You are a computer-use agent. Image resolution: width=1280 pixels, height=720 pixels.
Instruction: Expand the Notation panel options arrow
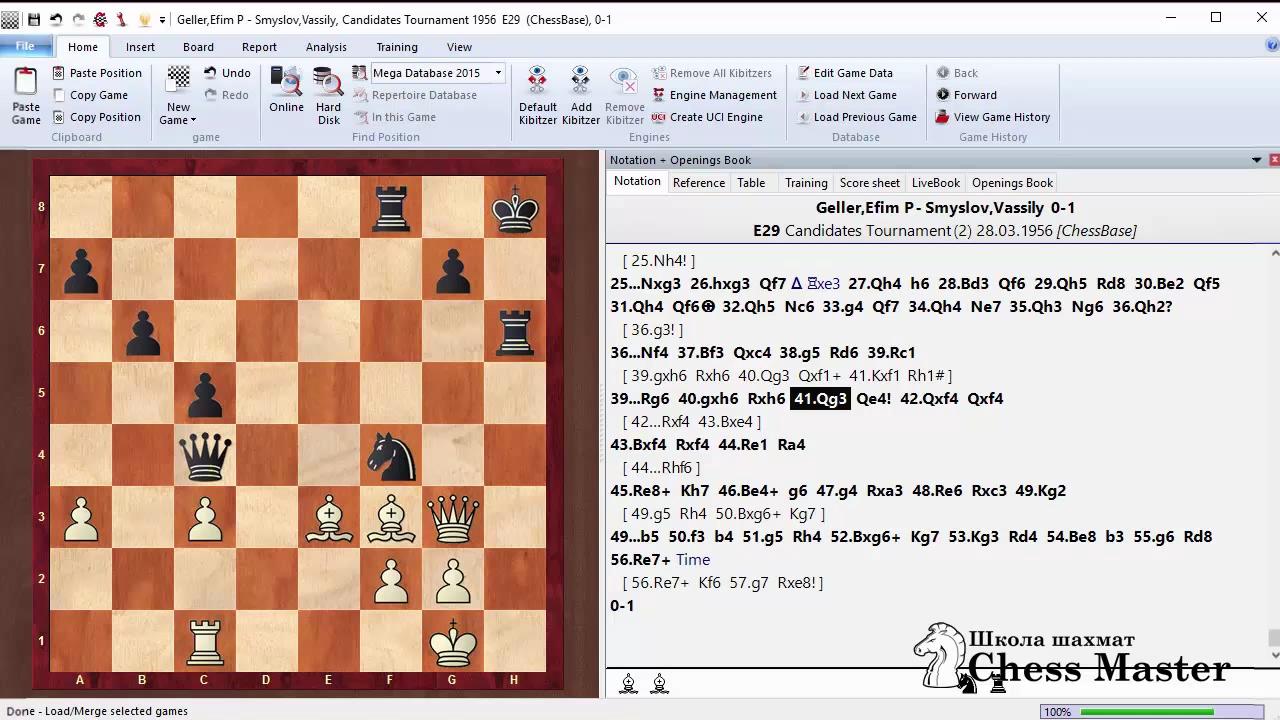pos(1256,160)
